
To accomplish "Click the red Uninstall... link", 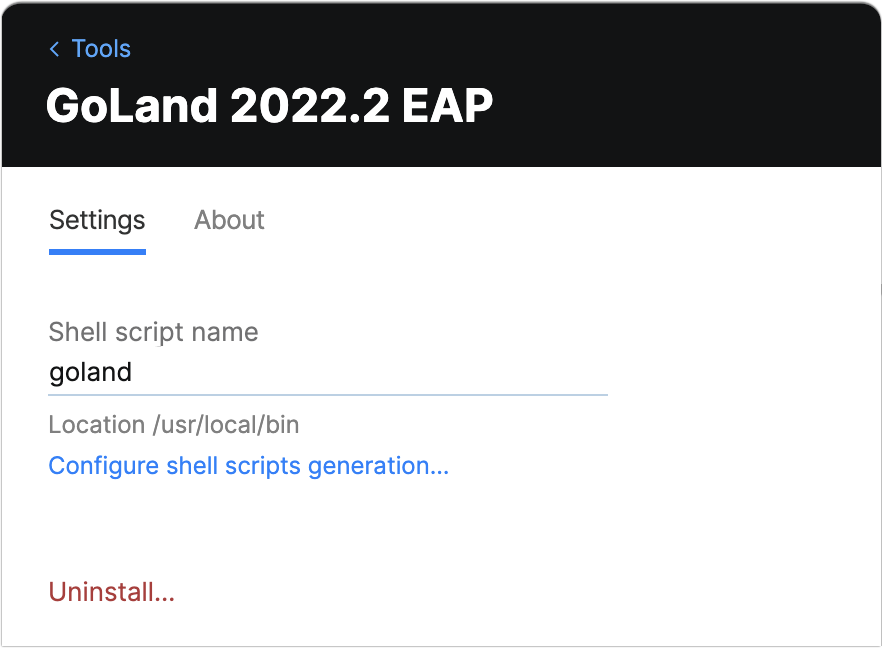I will [x=111, y=592].
